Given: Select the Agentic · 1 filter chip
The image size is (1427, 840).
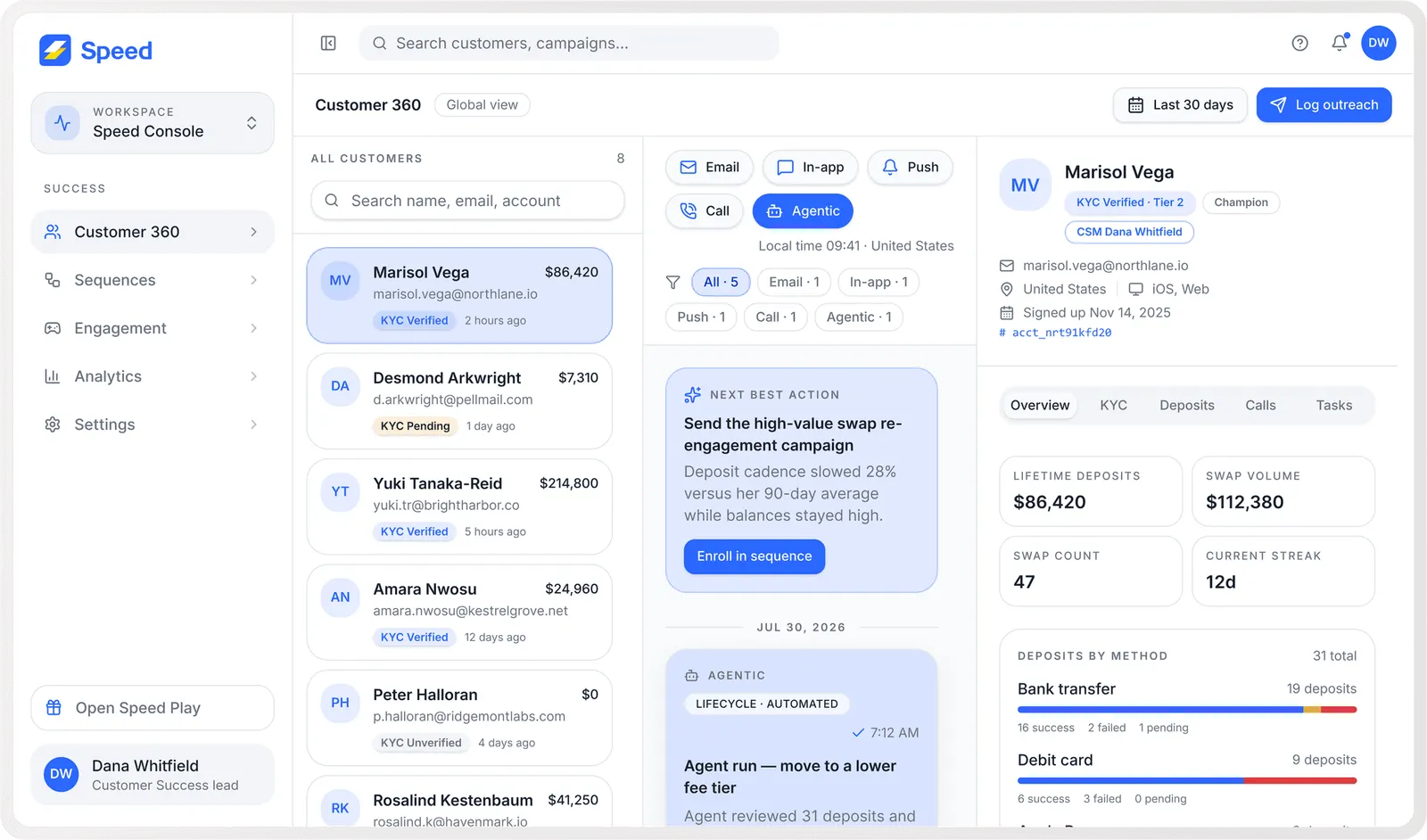Looking at the screenshot, I should (859, 317).
